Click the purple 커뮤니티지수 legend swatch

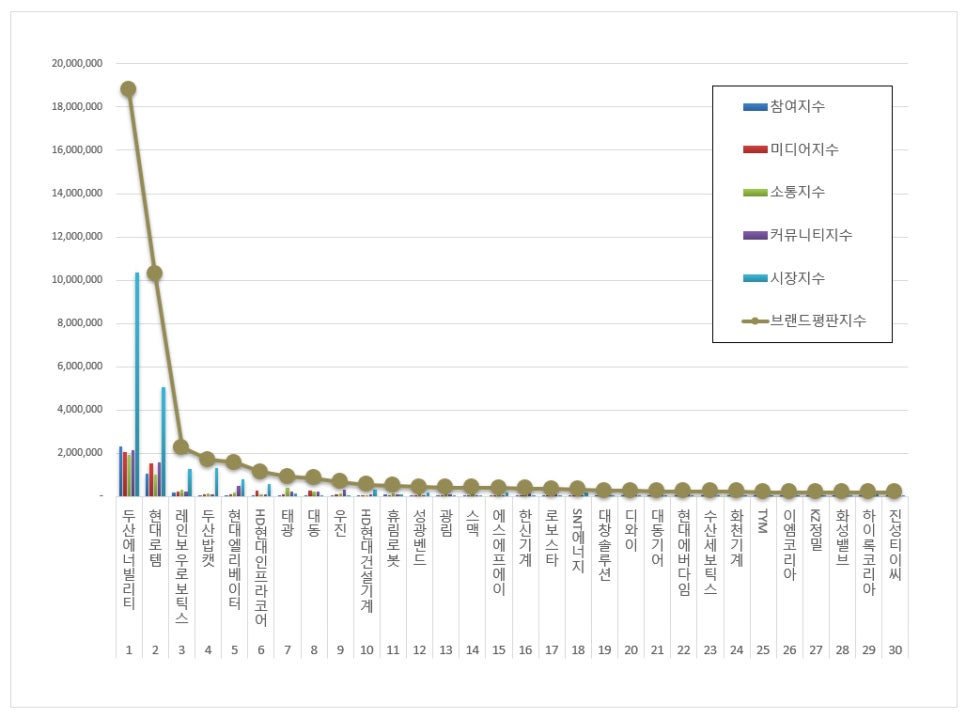point(755,235)
